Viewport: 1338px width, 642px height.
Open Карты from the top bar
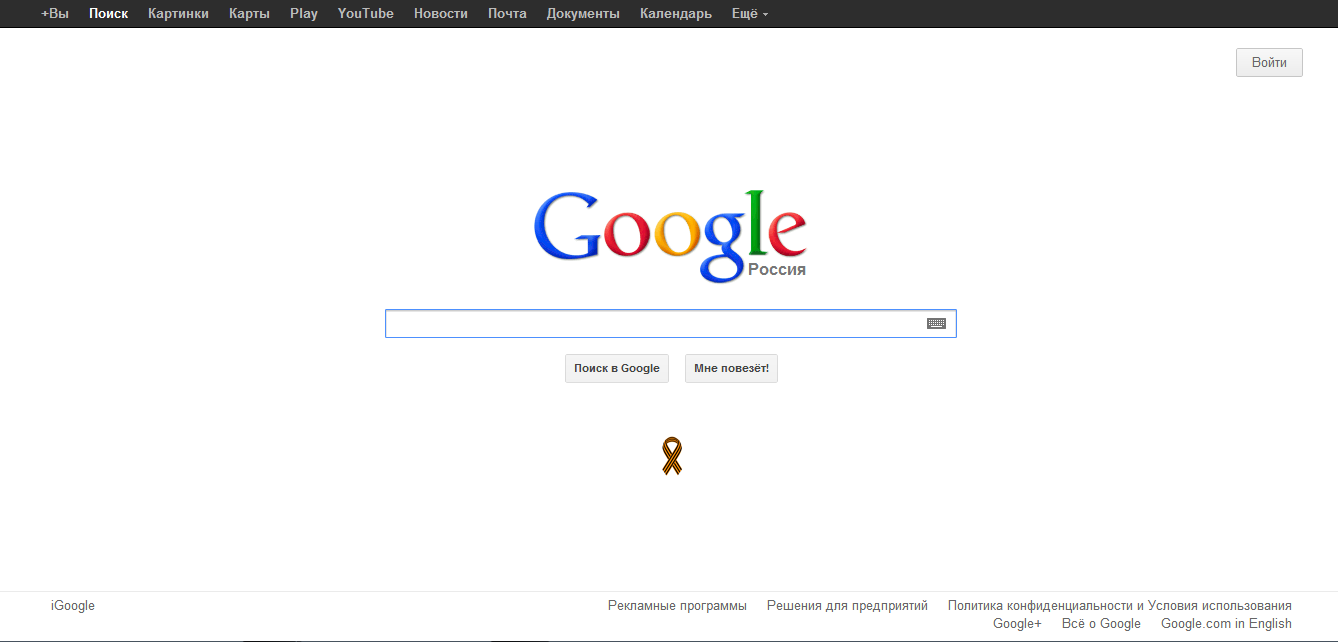tap(249, 14)
